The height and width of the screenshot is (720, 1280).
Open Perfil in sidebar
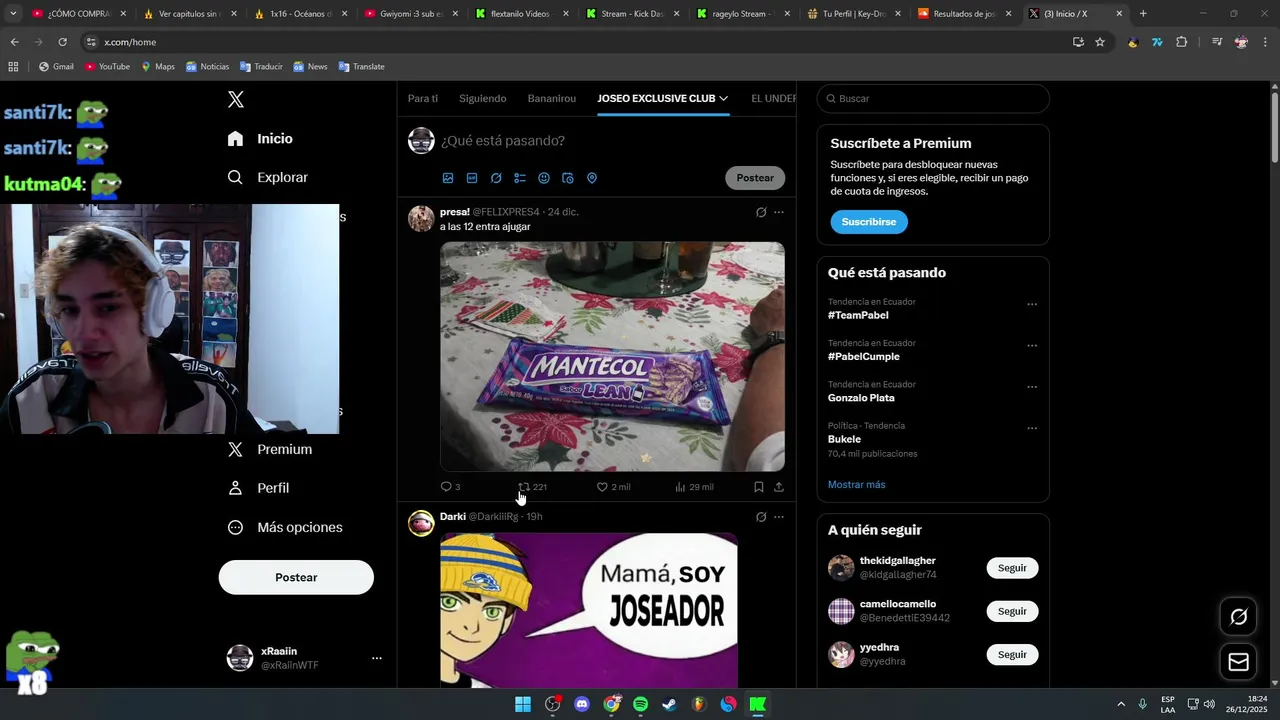tap(258, 488)
